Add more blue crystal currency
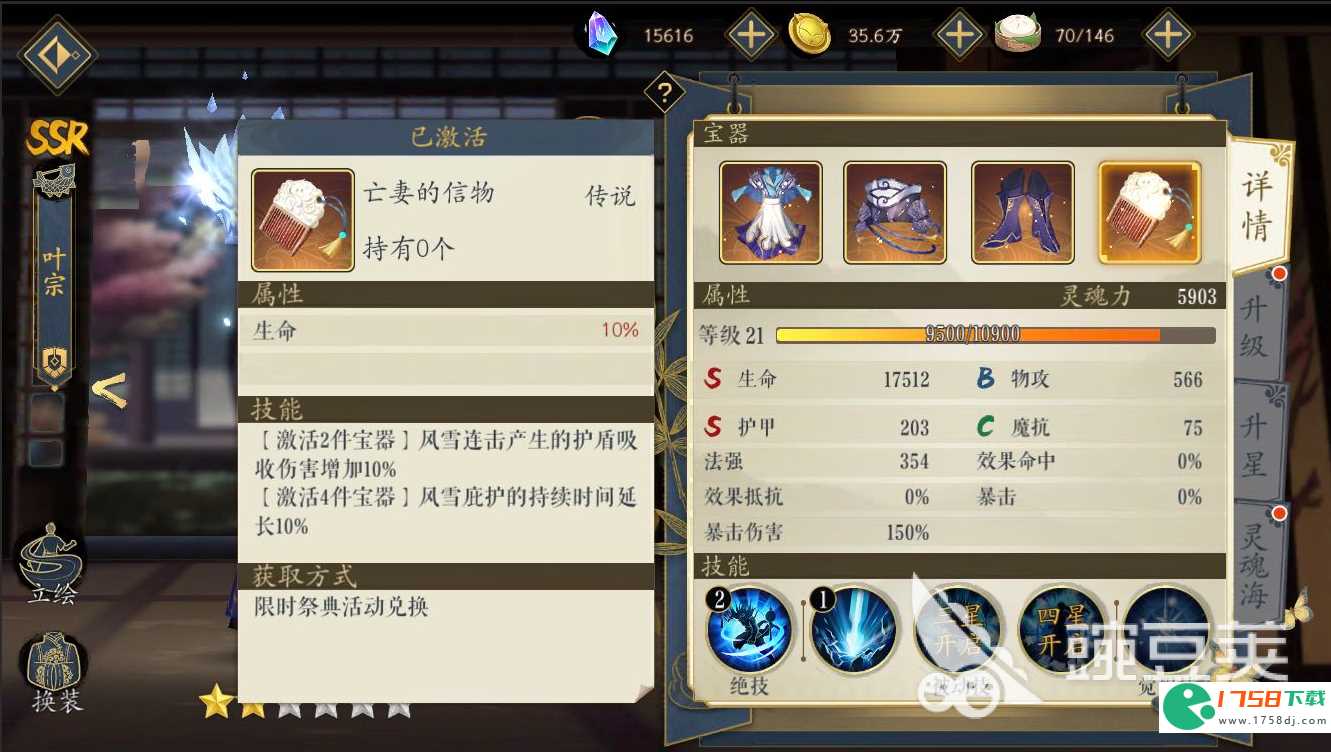Screen dimensions: 1331x752 750,36
